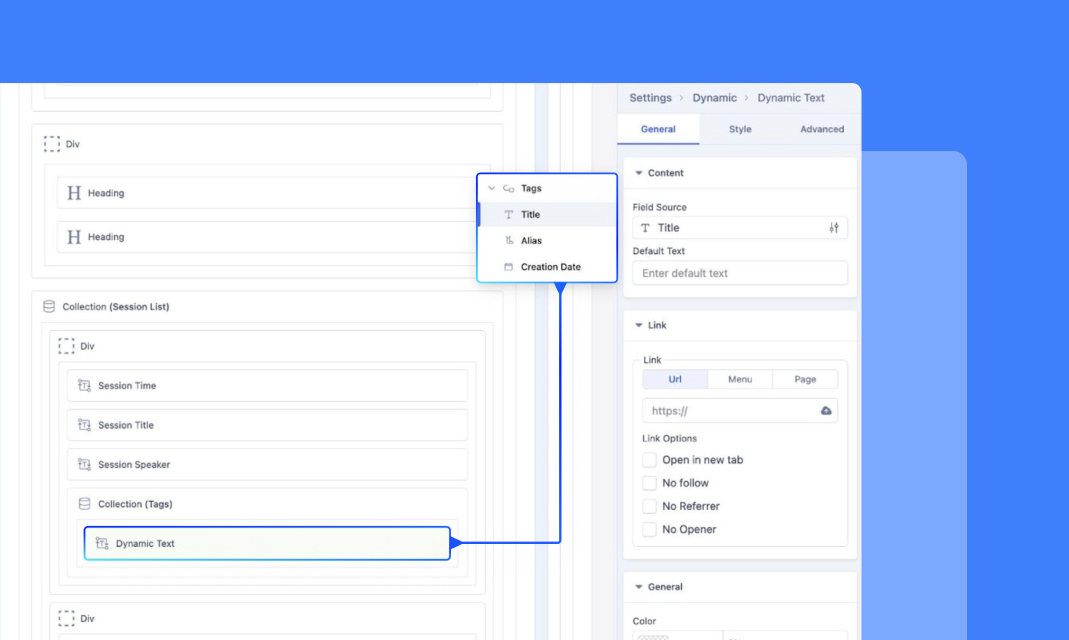
Task: Click the Color swatch under General
Action: (677, 635)
